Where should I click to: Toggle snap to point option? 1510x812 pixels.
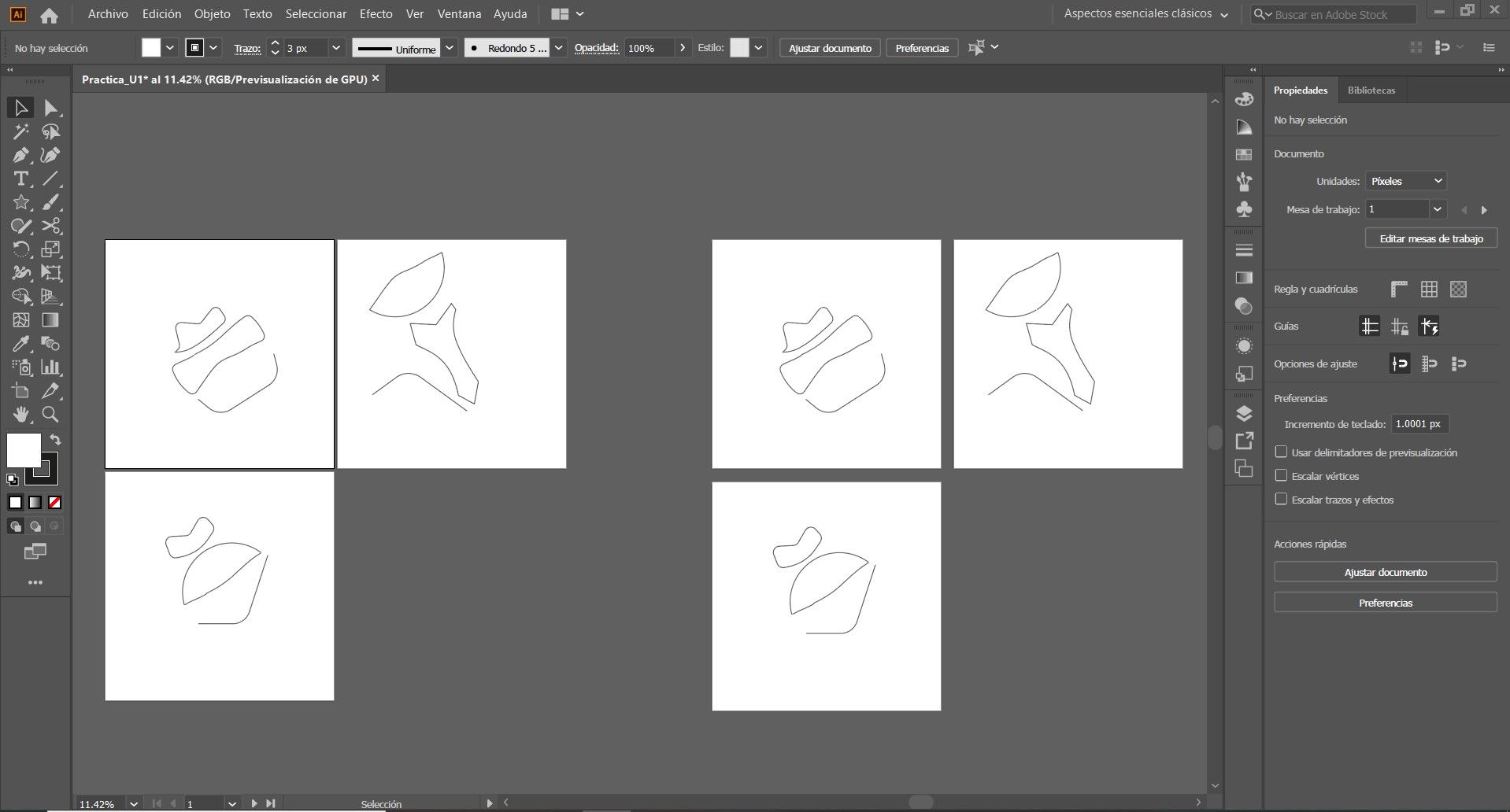tap(1400, 364)
